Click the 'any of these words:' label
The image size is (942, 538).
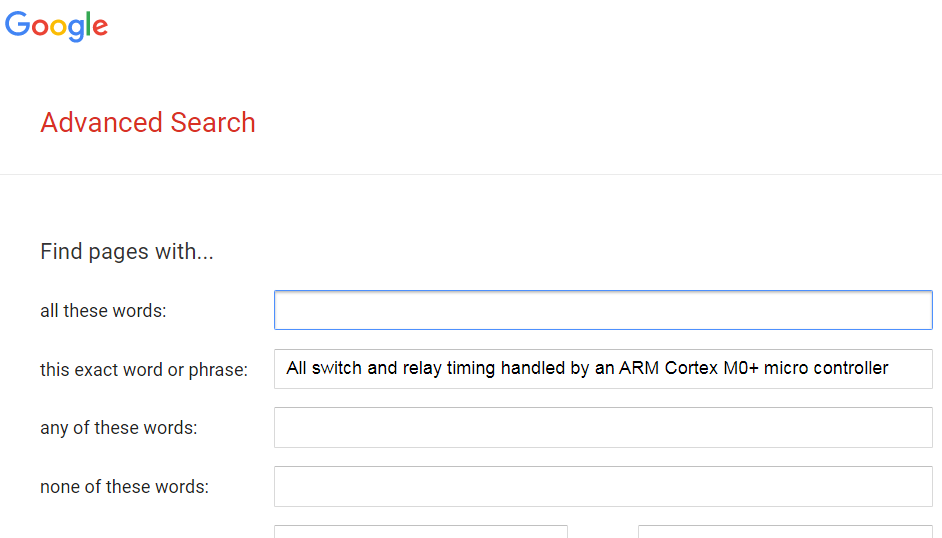pos(118,428)
